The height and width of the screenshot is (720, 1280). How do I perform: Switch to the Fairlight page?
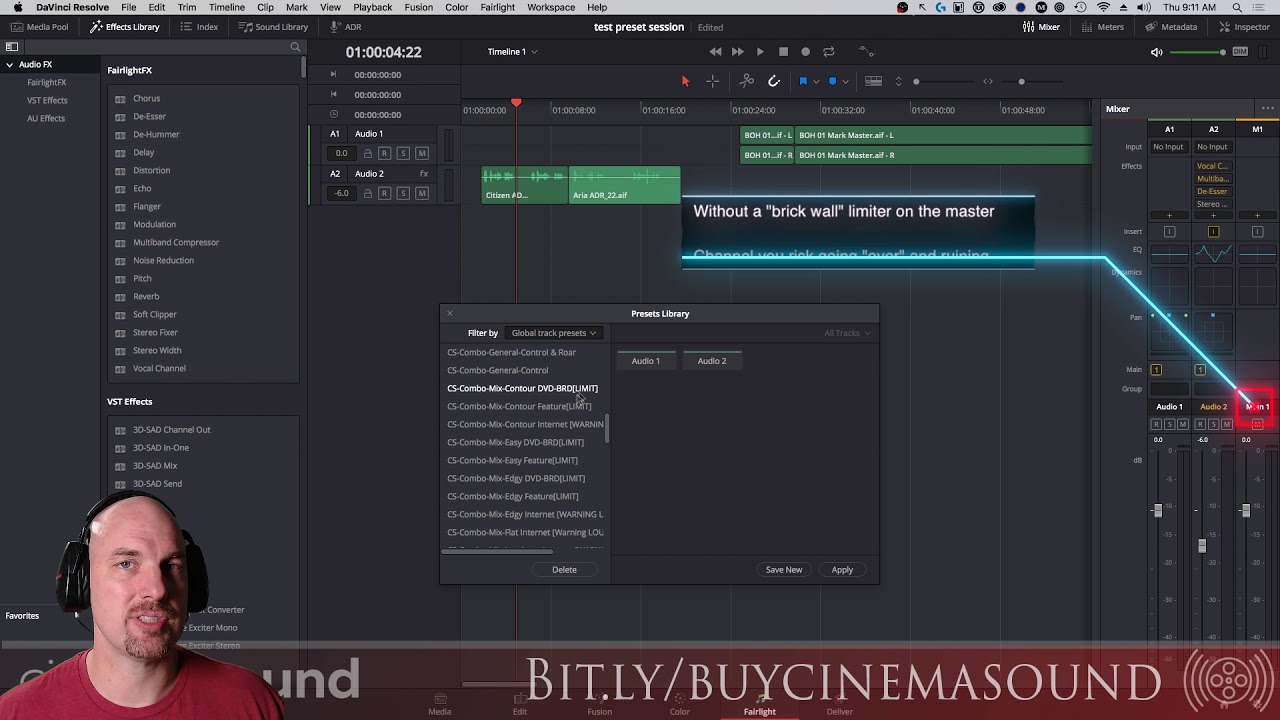760,705
